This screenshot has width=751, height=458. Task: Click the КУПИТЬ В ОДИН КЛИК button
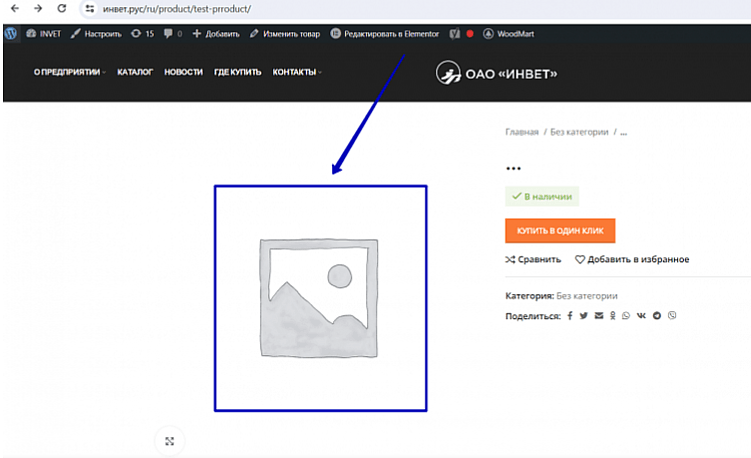(560, 231)
